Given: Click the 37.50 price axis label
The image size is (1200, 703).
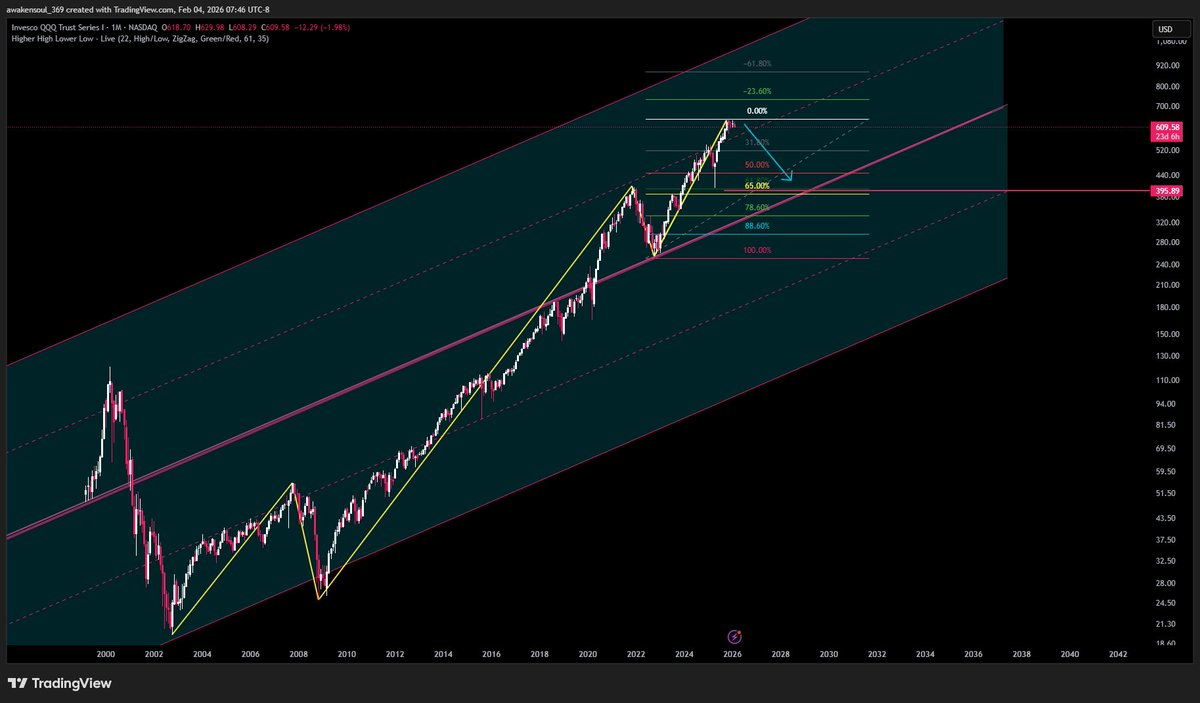Looking at the screenshot, I should click(x=1168, y=540).
